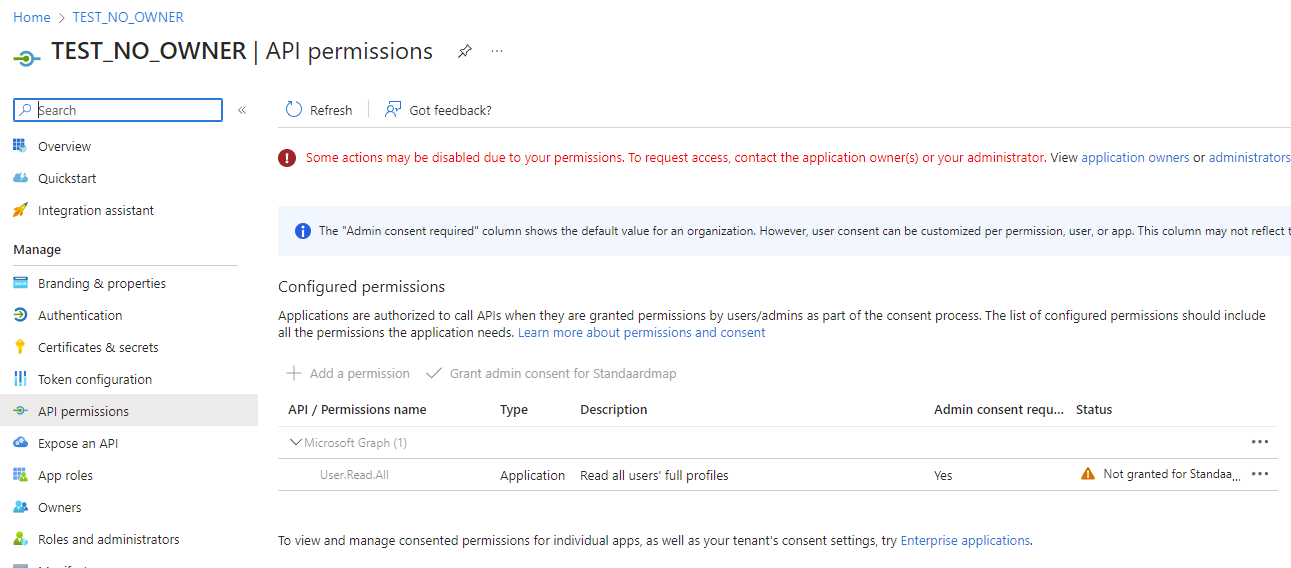The height and width of the screenshot is (568, 1291).
Task: Open Learn more about permissions and consent
Action: pos(642,332)
